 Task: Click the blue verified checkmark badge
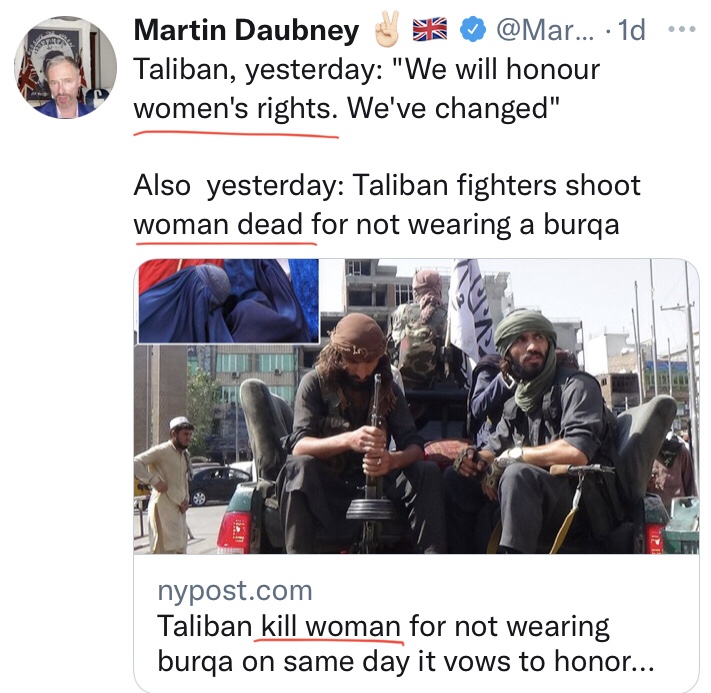pyautogui.click(x=473, y=29)
